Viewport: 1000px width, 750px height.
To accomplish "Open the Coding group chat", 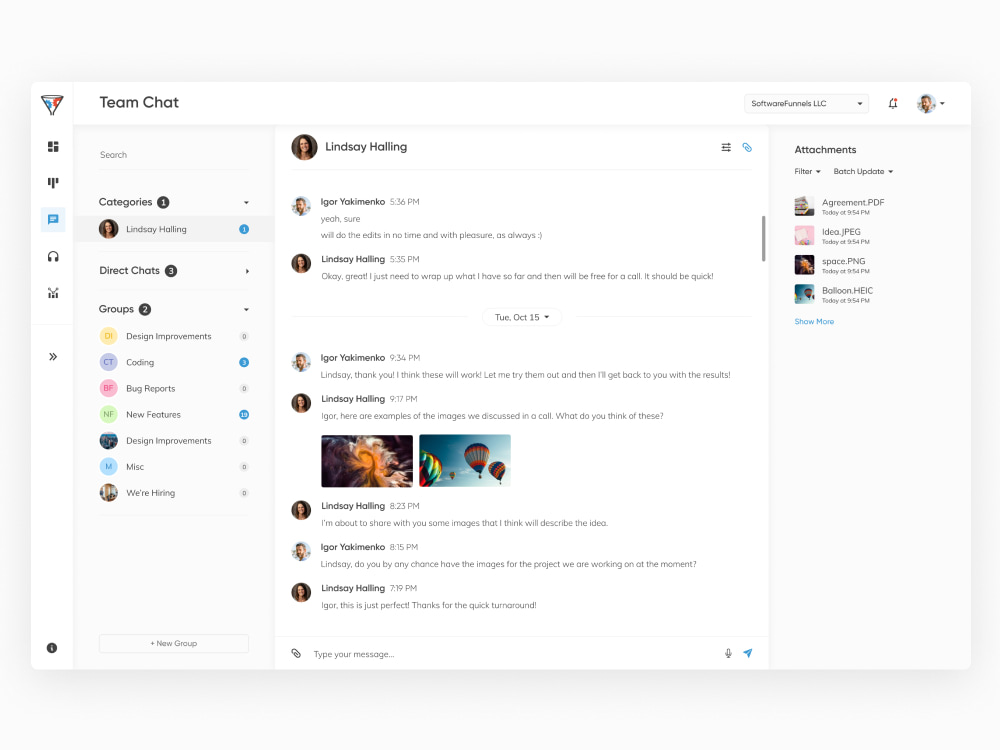I will 174,362.
